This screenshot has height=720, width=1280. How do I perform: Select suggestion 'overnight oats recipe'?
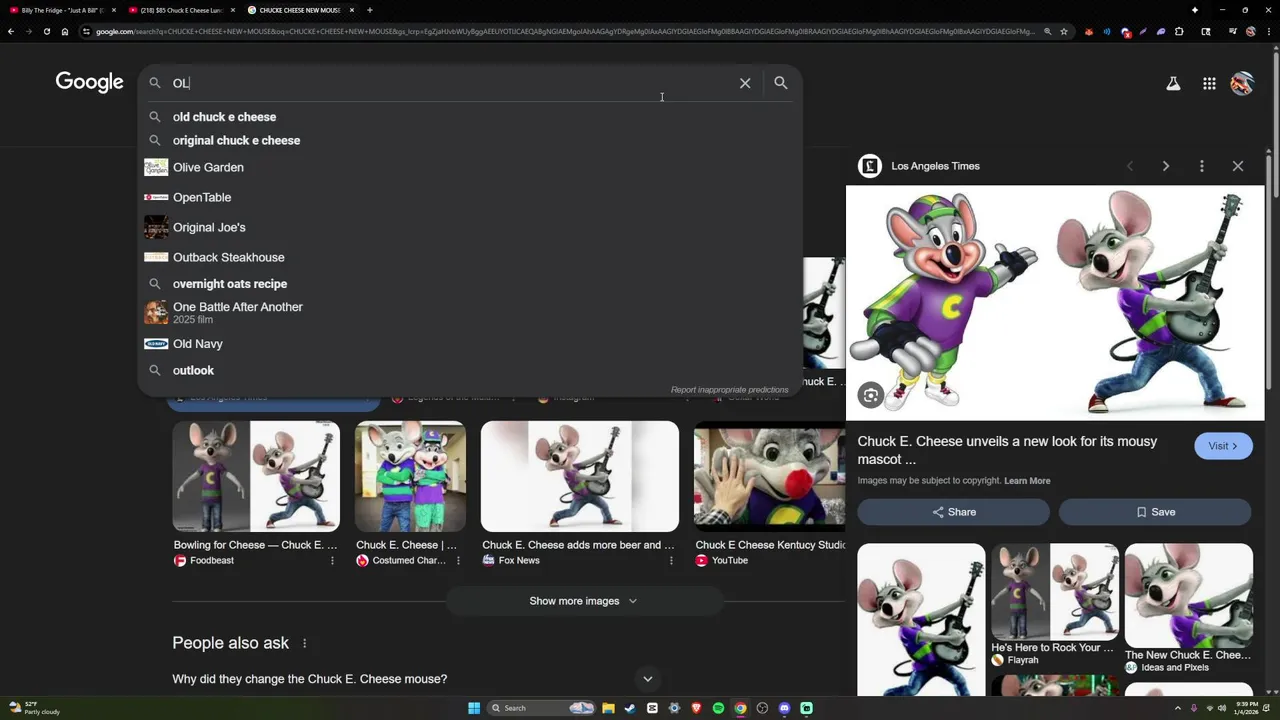(x=470, y=284)
